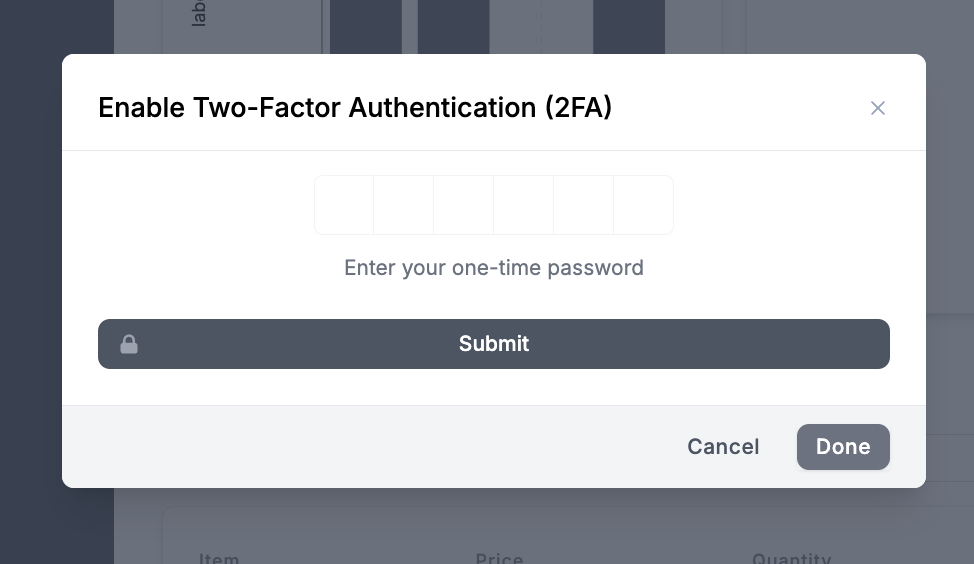Click the Quantity column header behind the dialog
Screen dimensions: 974x564
point(791,557)
